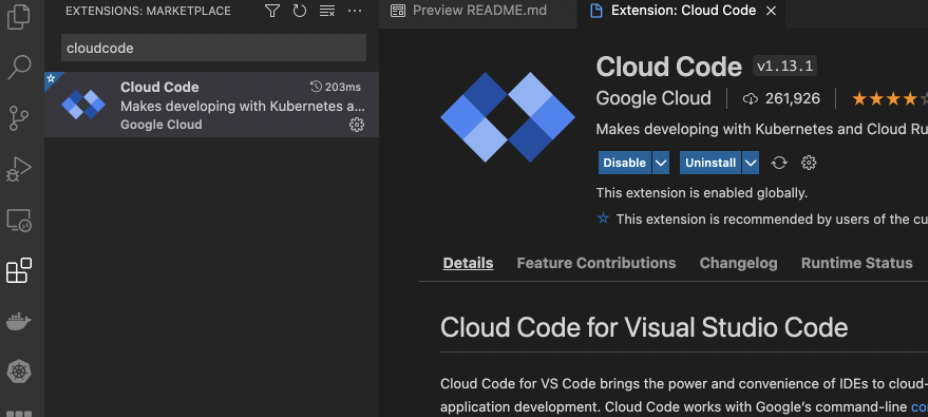
Task: Select Cloud Code in search results
Action: pyautogui.click(x=211, y=105)
